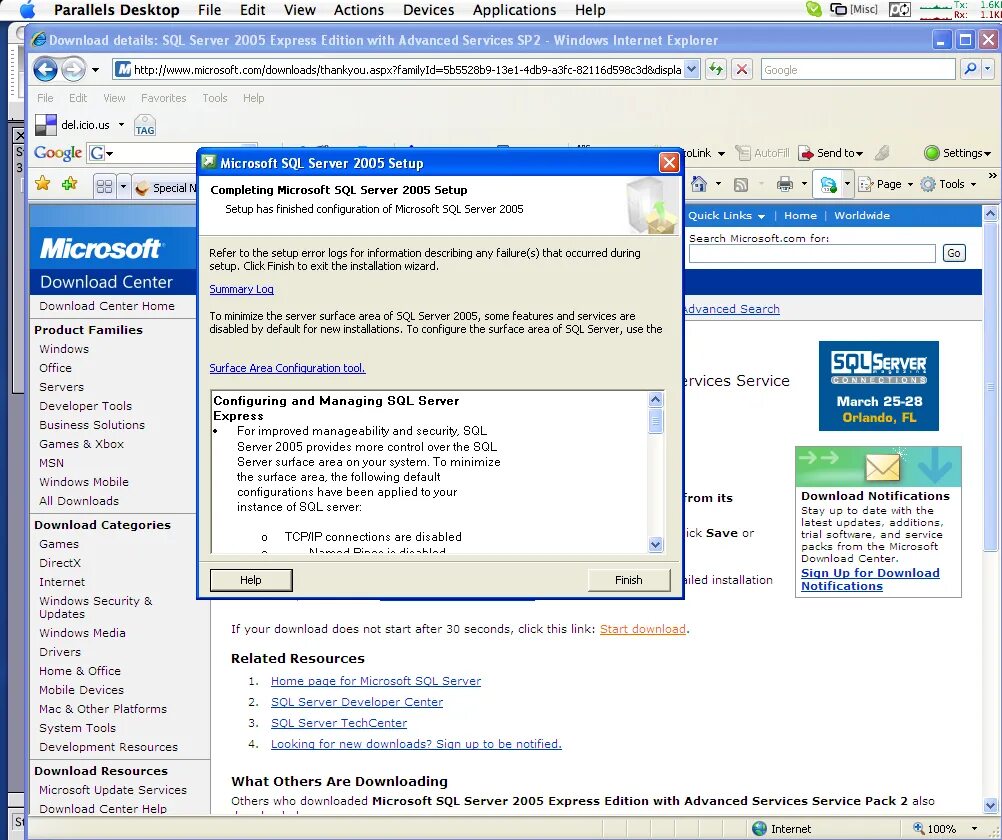1002x840 pixels.
Task: Open Google toolbar Settings
Action: click(x=957, y=153)
